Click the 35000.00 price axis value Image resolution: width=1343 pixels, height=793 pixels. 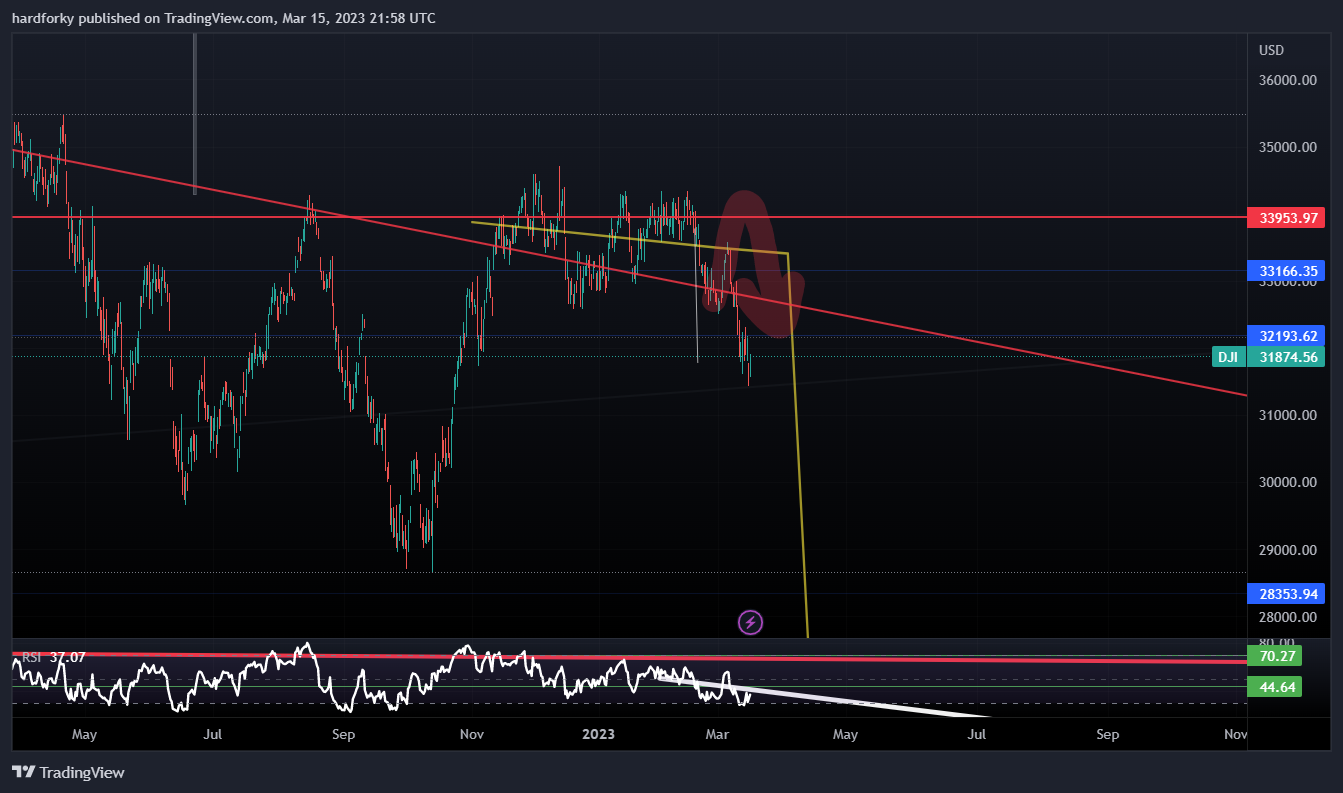click(1287, 148)
